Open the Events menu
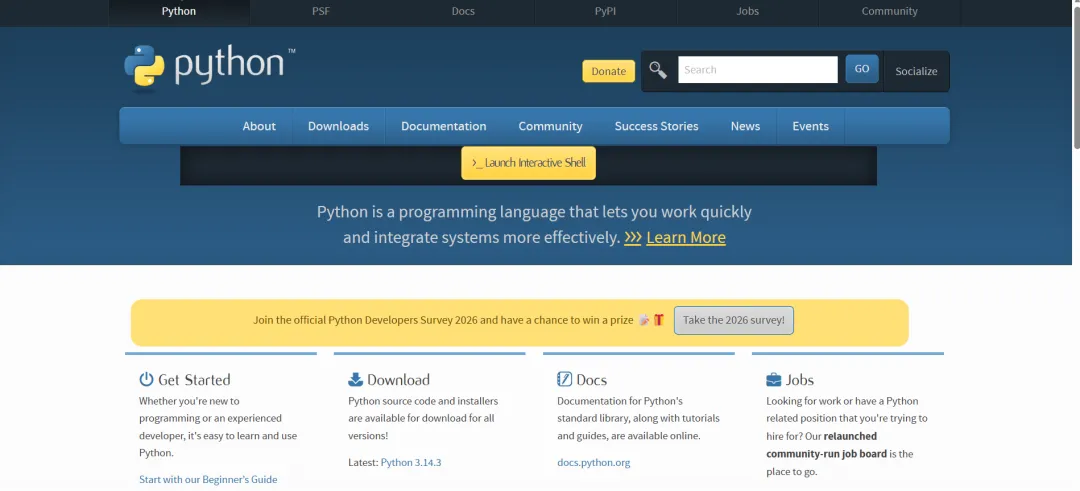This screenshot has width=1080, height=491. tap(810, 126)
